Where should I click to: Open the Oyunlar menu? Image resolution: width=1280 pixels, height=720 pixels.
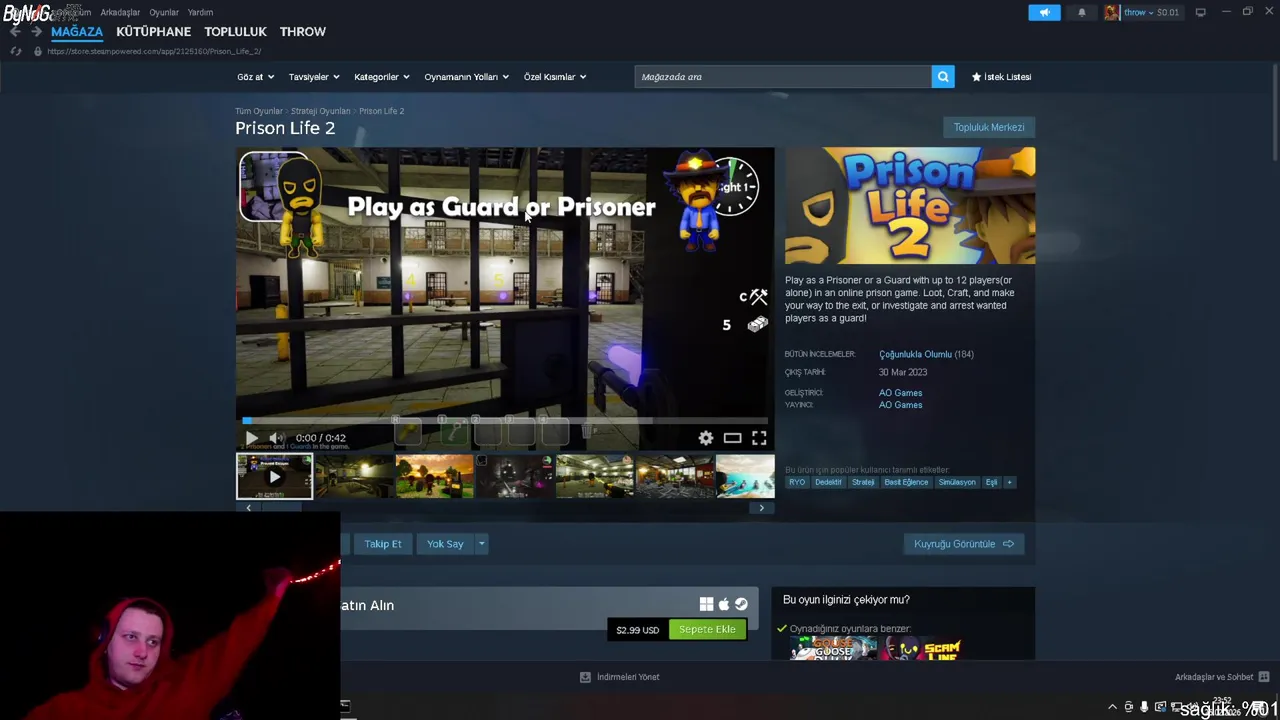[x=164, y=12]
